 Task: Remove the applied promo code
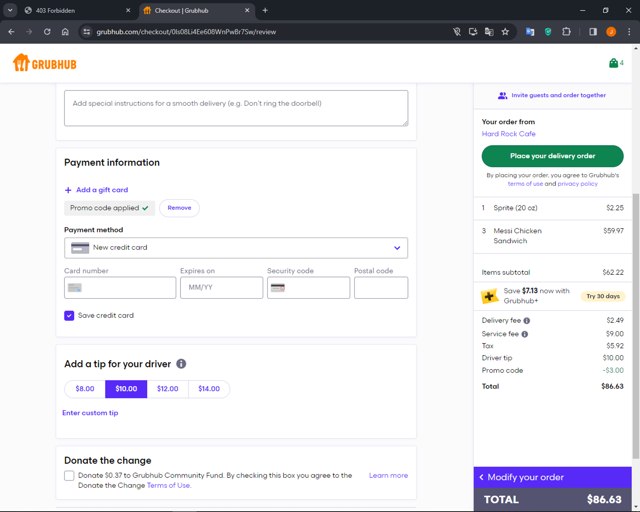[179, 208]
